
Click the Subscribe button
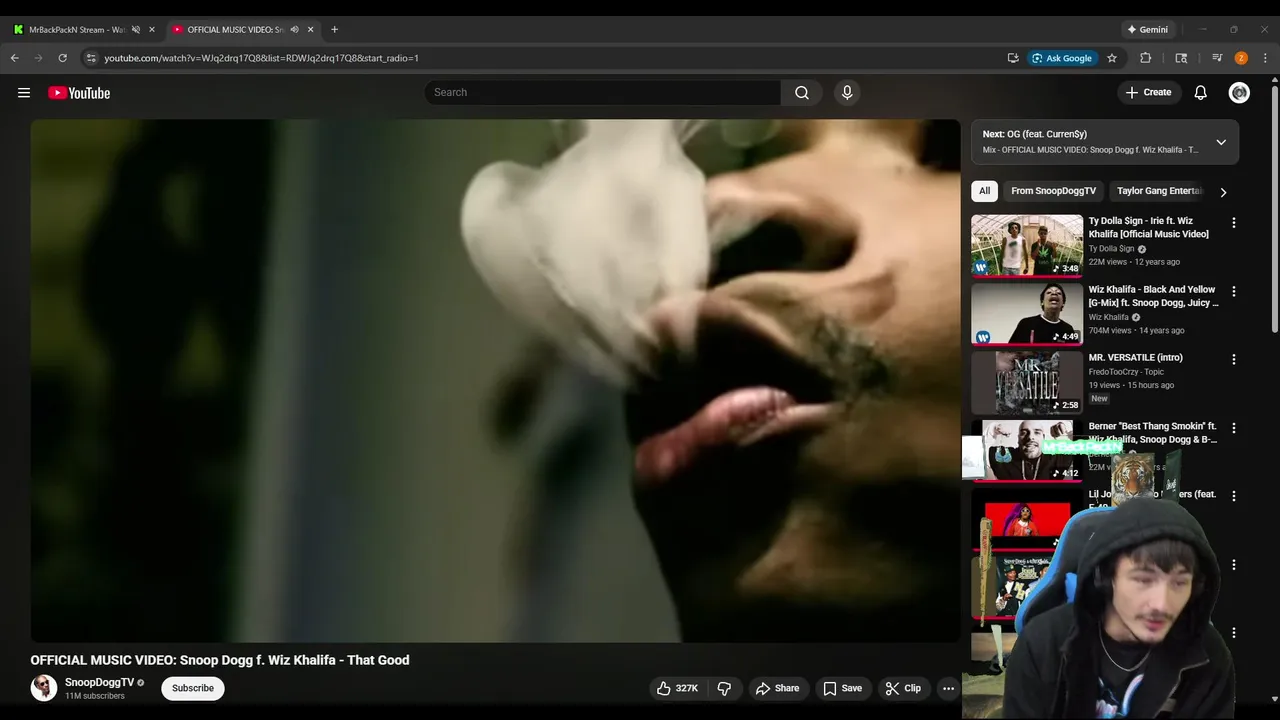193,688
